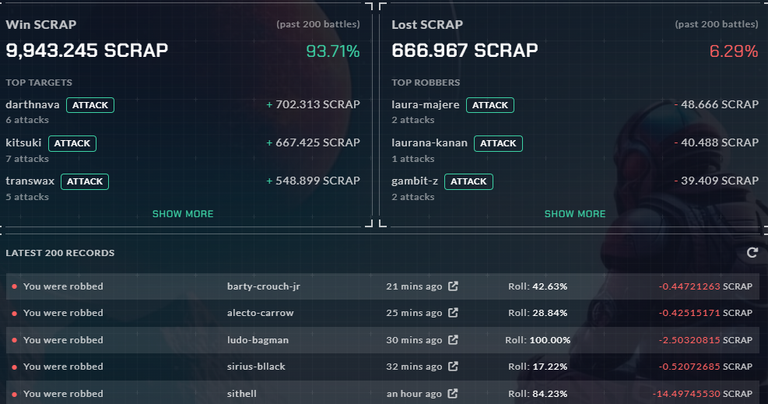Attack transwax from top targets
Viewport: 768px width, 404px height.
pos(85,181)
